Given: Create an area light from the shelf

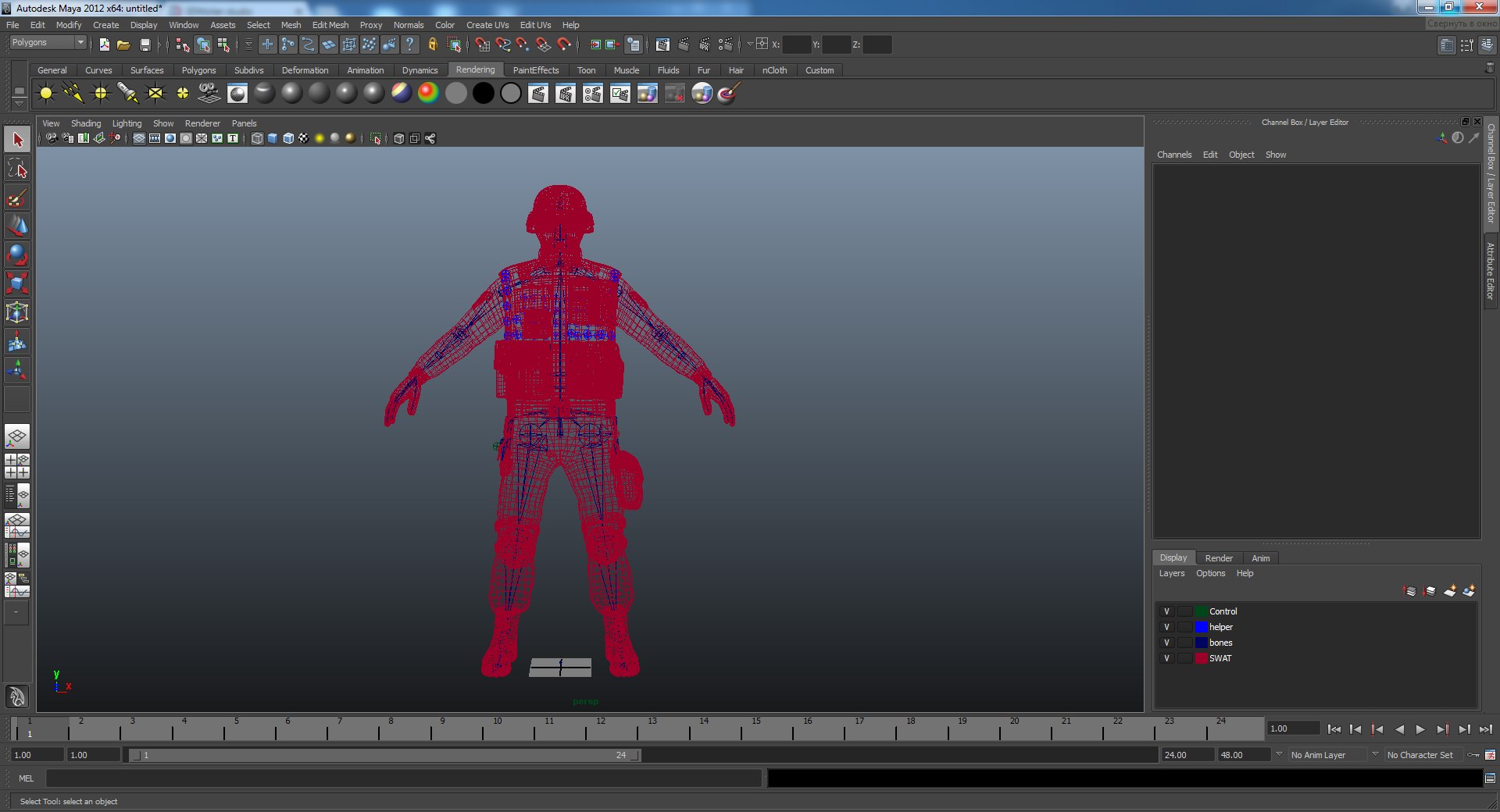Looking at the screenshot, I should [155, 94].
